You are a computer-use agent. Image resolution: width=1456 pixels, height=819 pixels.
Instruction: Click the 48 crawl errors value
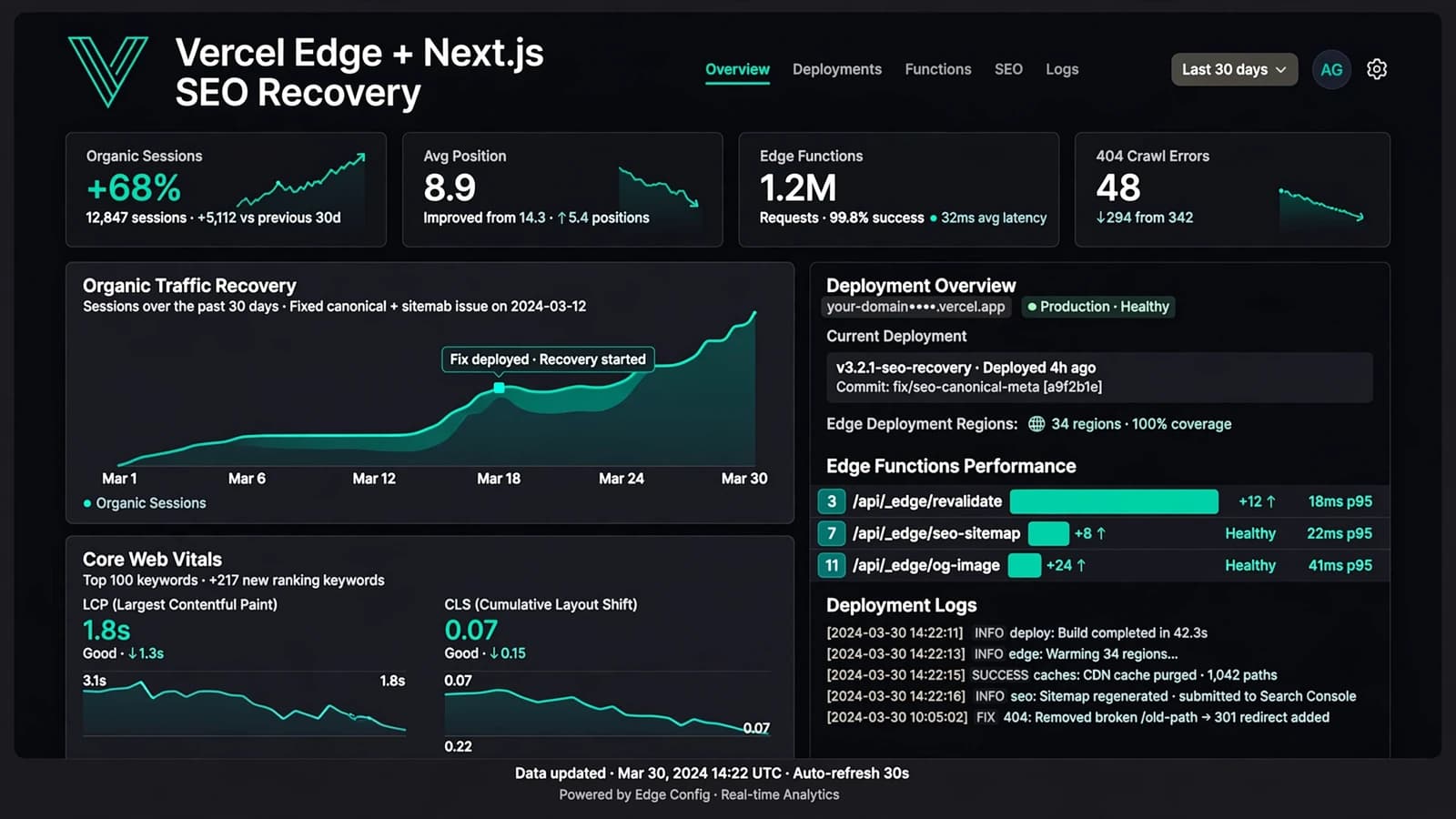tap(1118, 188)
